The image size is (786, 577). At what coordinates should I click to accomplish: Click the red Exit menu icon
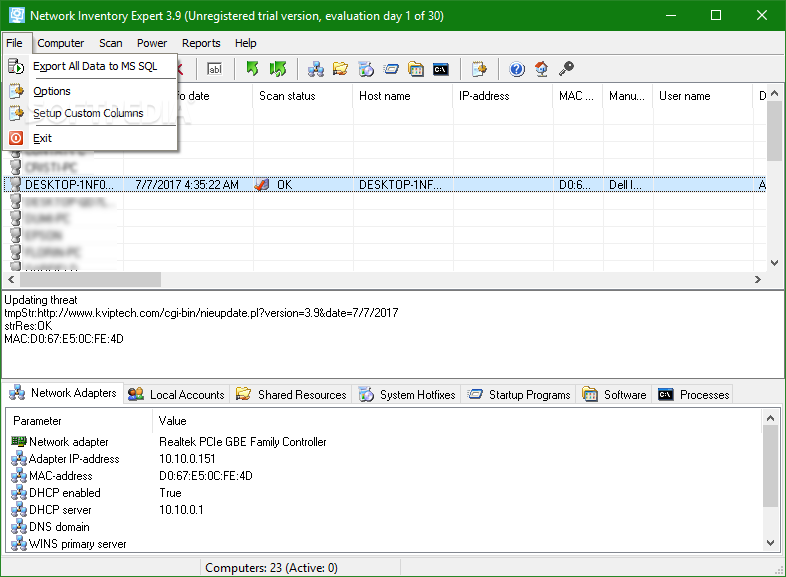coord(16,138)
